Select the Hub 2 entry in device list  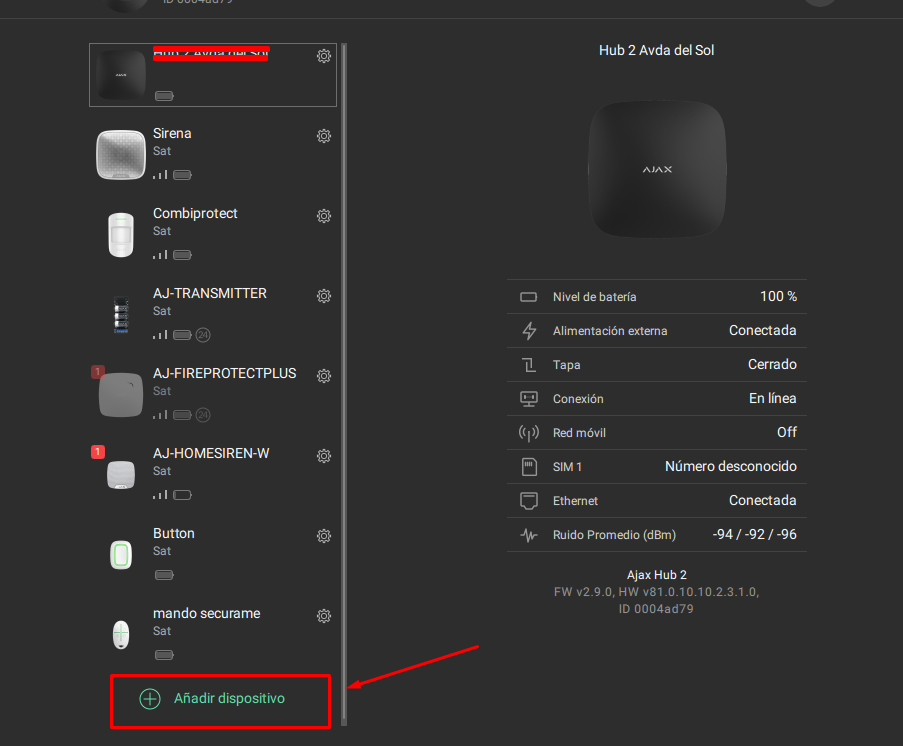click(213, 75)
